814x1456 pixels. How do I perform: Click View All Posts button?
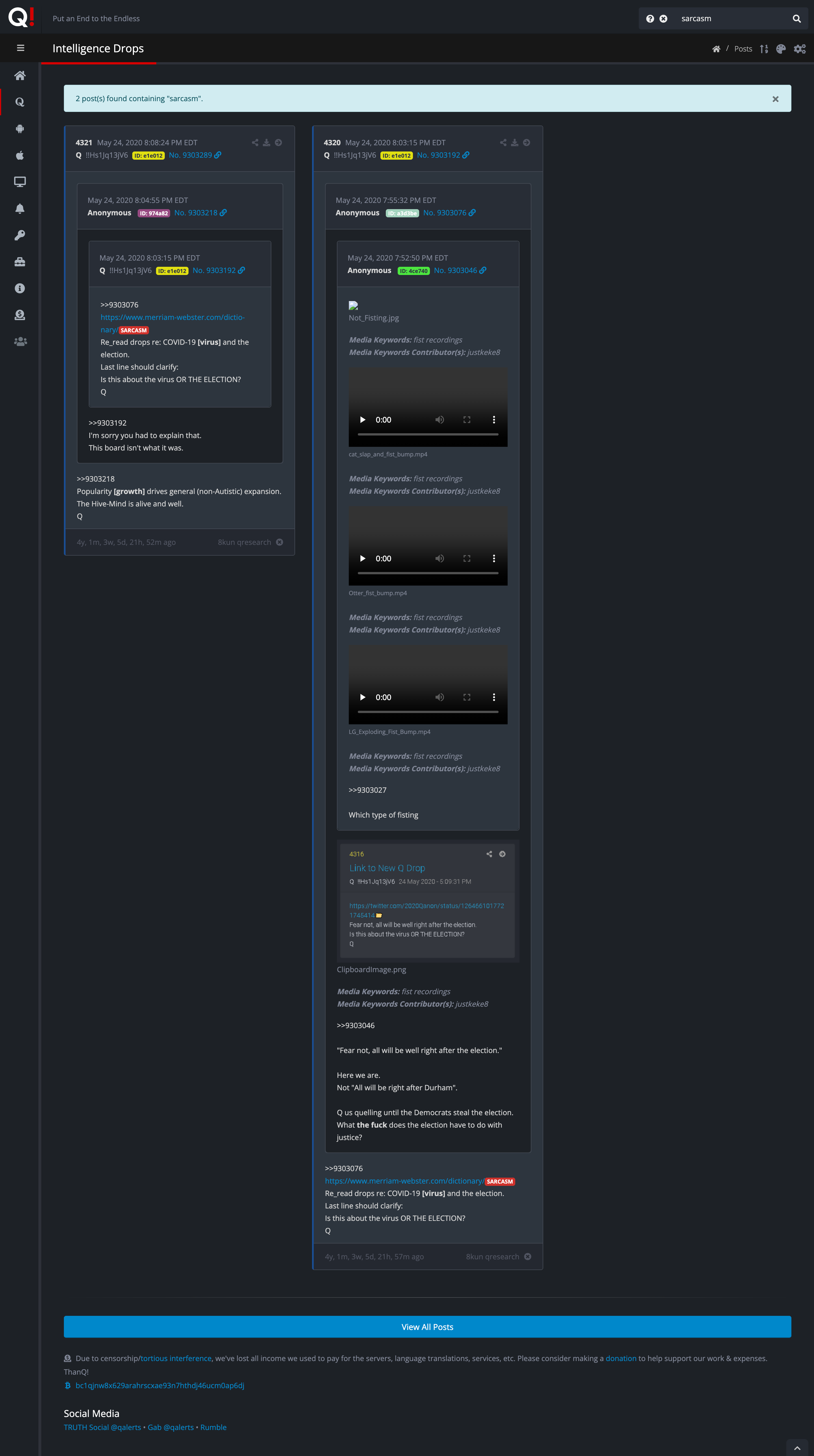pos(427,1327)
